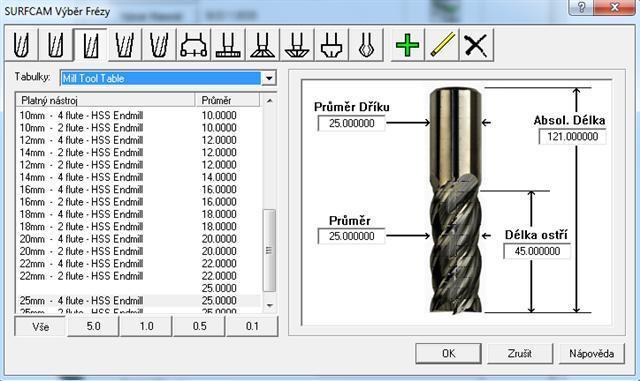Click the Zrušit cancel button
The image size is (640, 381).
(x=520, y=353)
